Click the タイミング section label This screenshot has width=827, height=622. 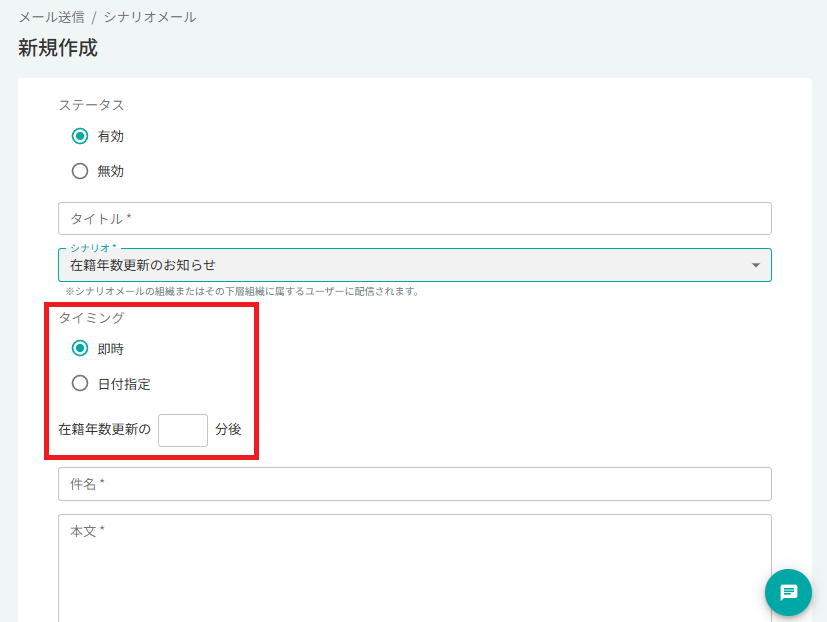pos(91,318)
